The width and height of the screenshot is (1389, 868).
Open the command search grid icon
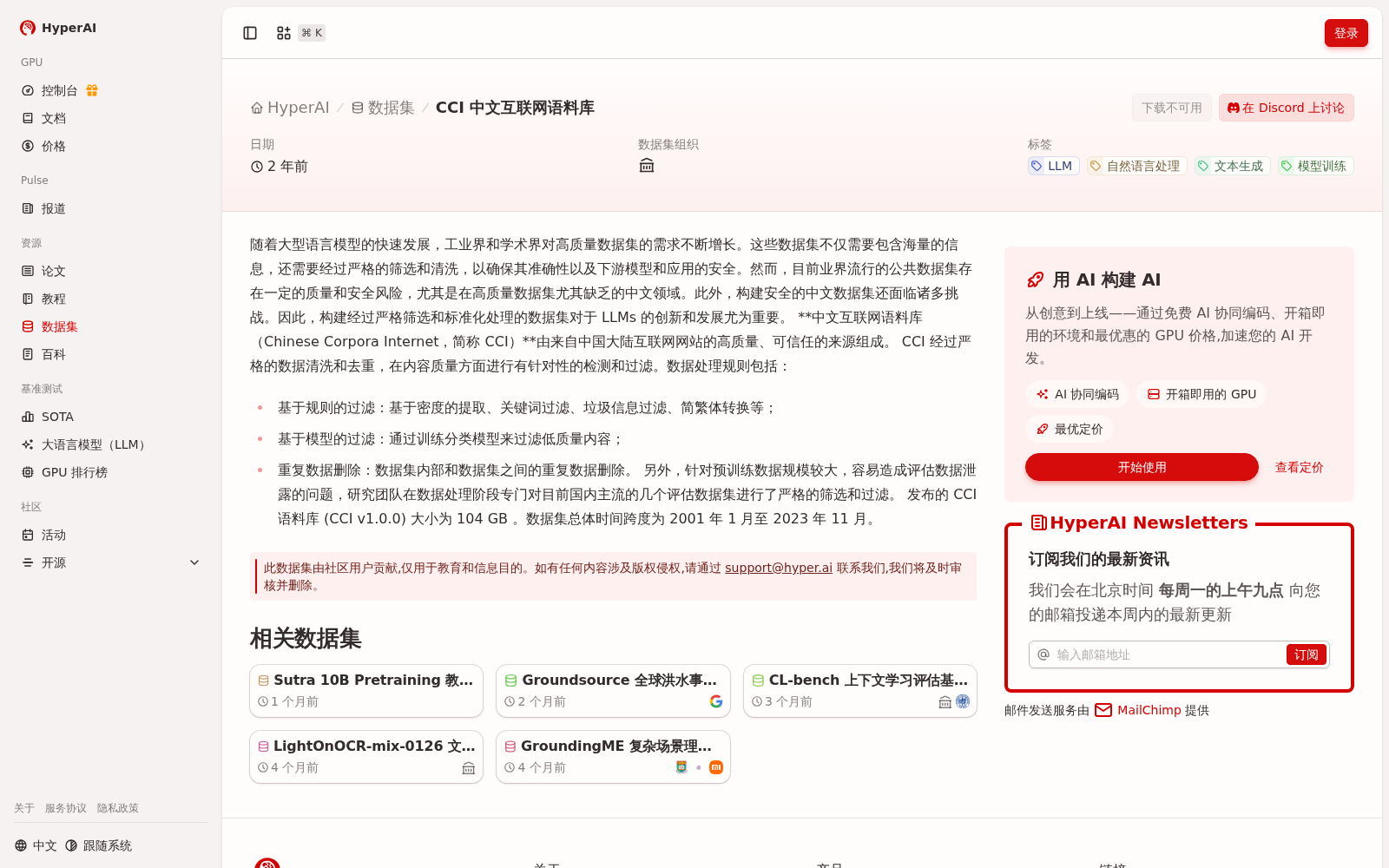coord(284,33)
